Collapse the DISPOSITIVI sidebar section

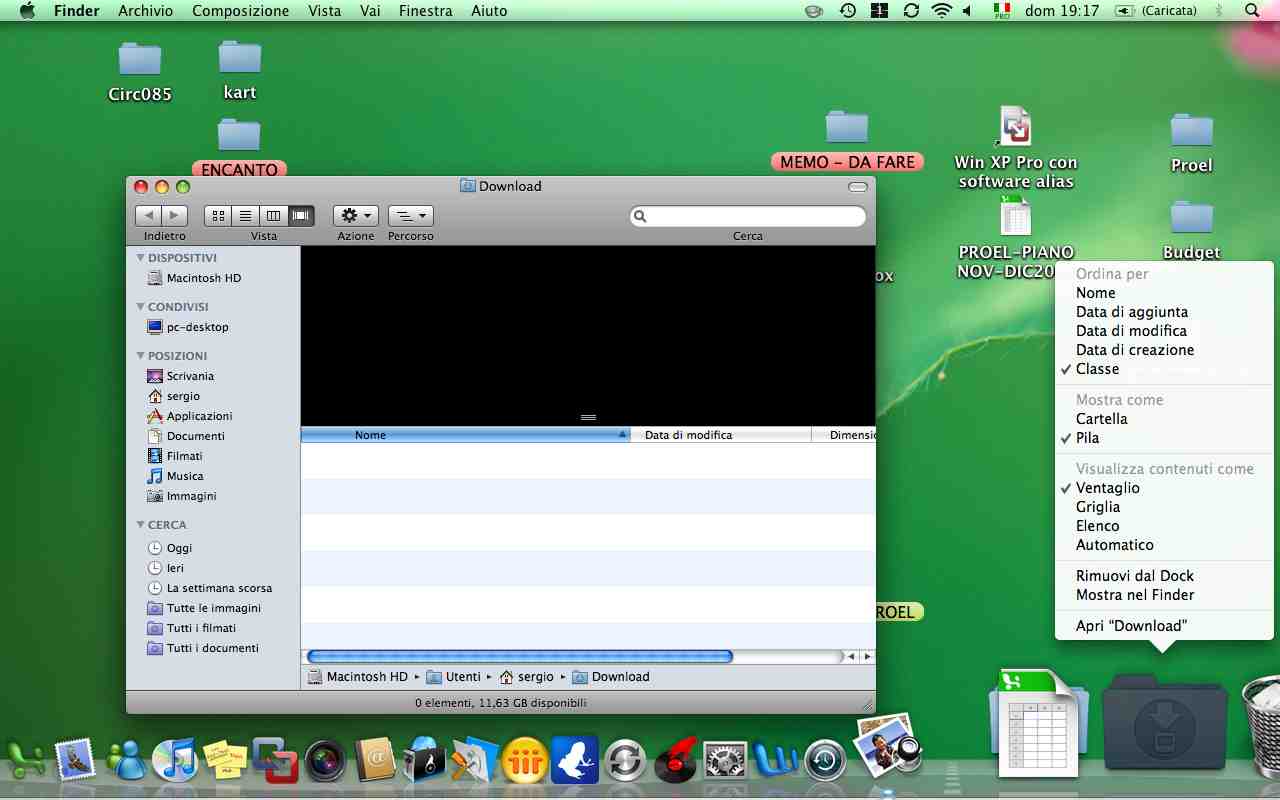[x=140, y=258]
